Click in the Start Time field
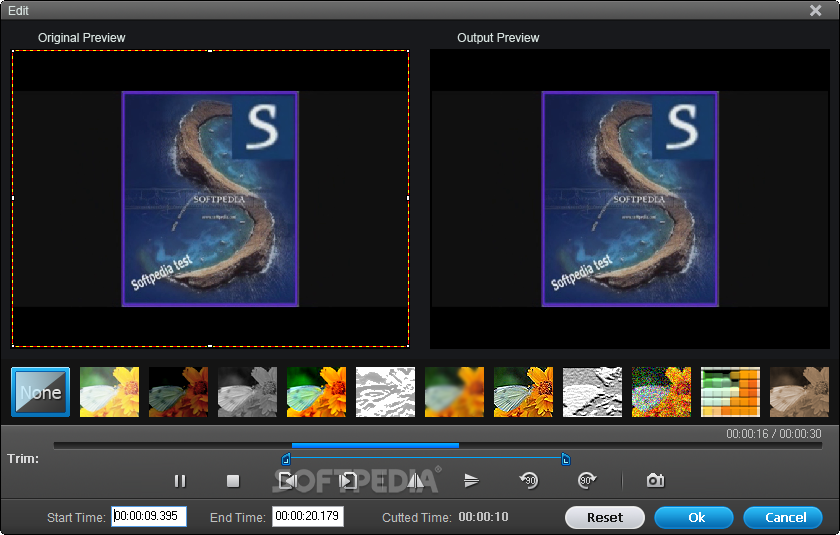The height and width of the screenshot is (535, 840). pyautogui.click(x=149, y=516)
